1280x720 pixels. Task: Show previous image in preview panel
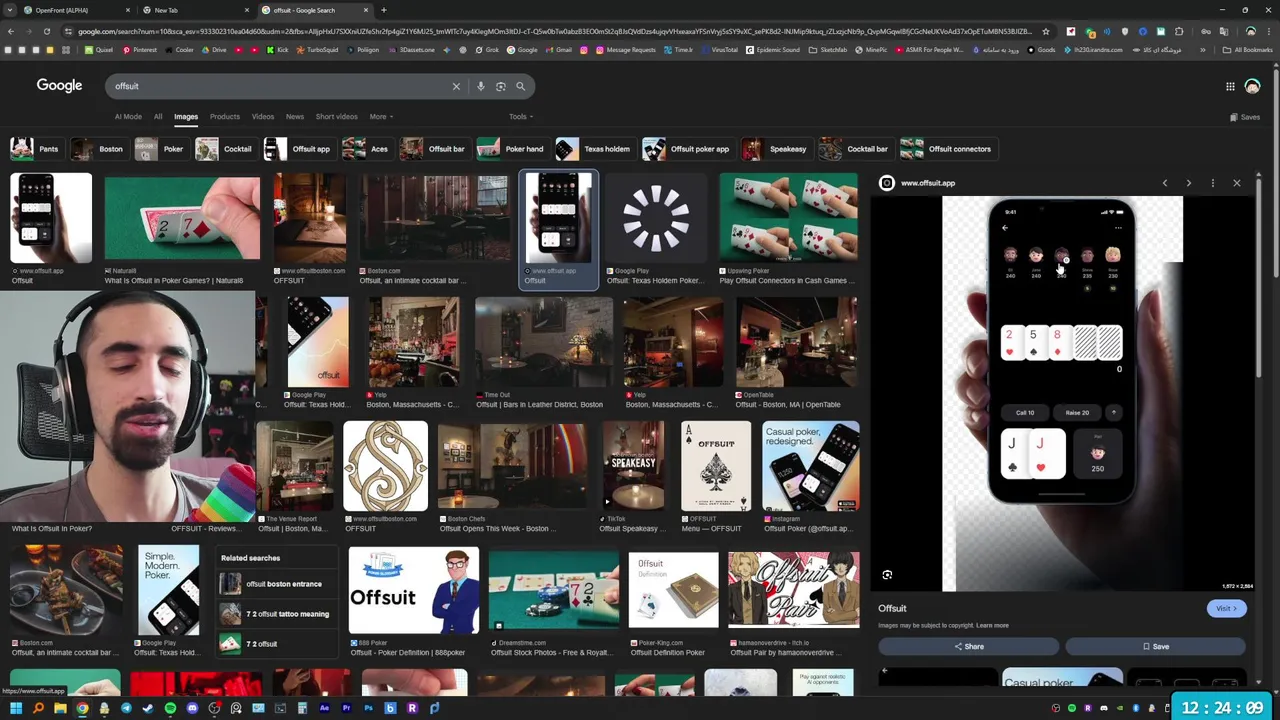pos(1164,183)
